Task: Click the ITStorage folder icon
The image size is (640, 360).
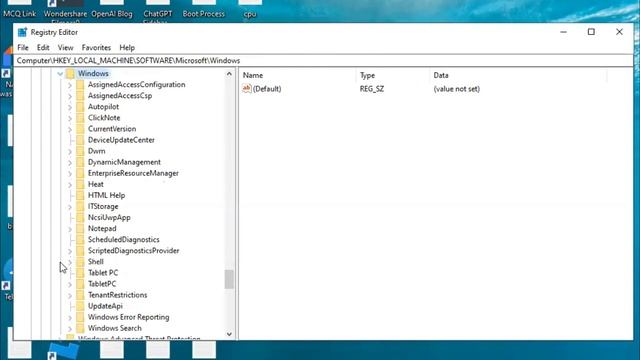Action: (x=80, y=206)
